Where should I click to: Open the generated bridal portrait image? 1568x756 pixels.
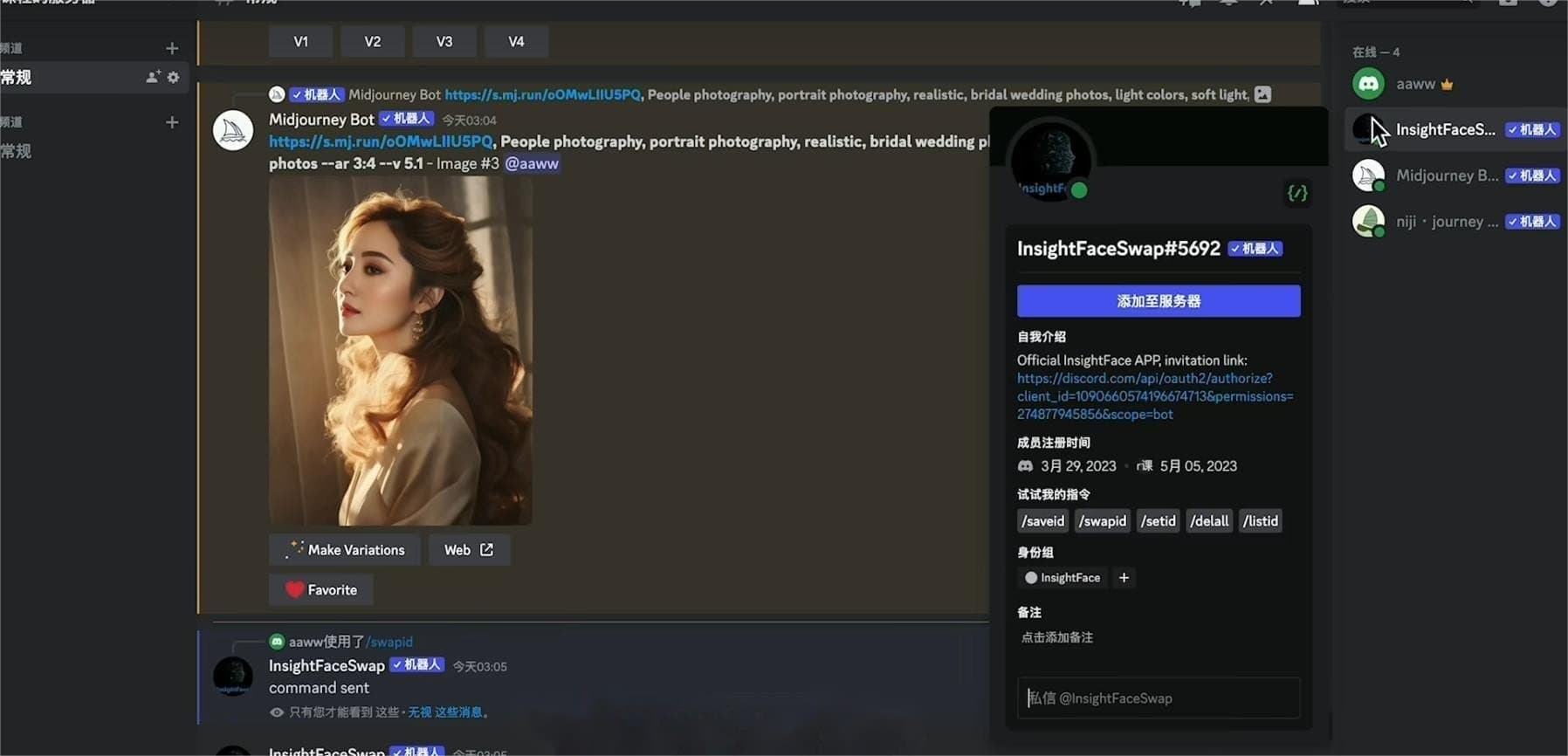[x=401, y=351]
